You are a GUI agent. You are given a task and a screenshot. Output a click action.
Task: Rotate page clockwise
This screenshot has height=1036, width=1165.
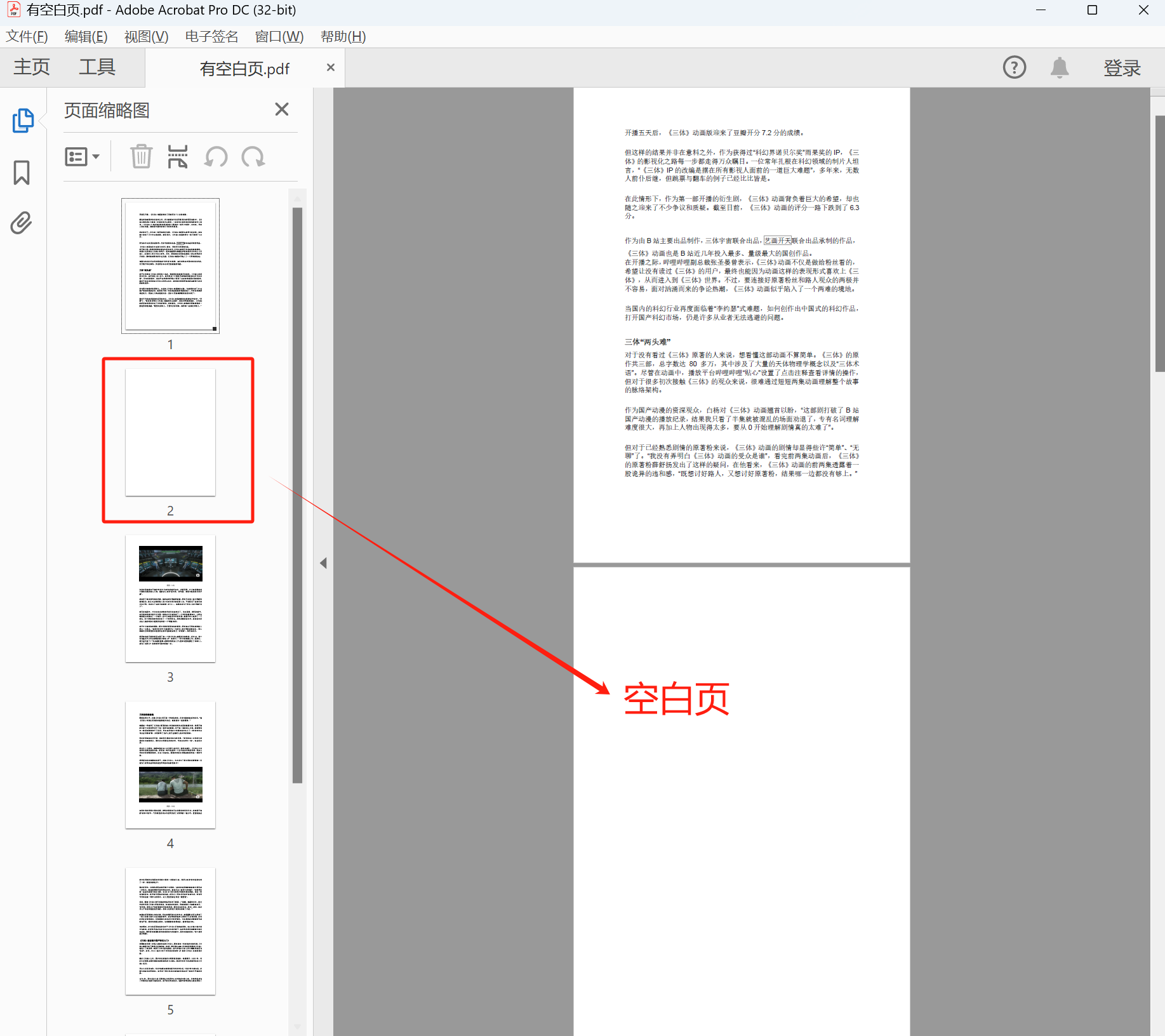coord(253,156)
